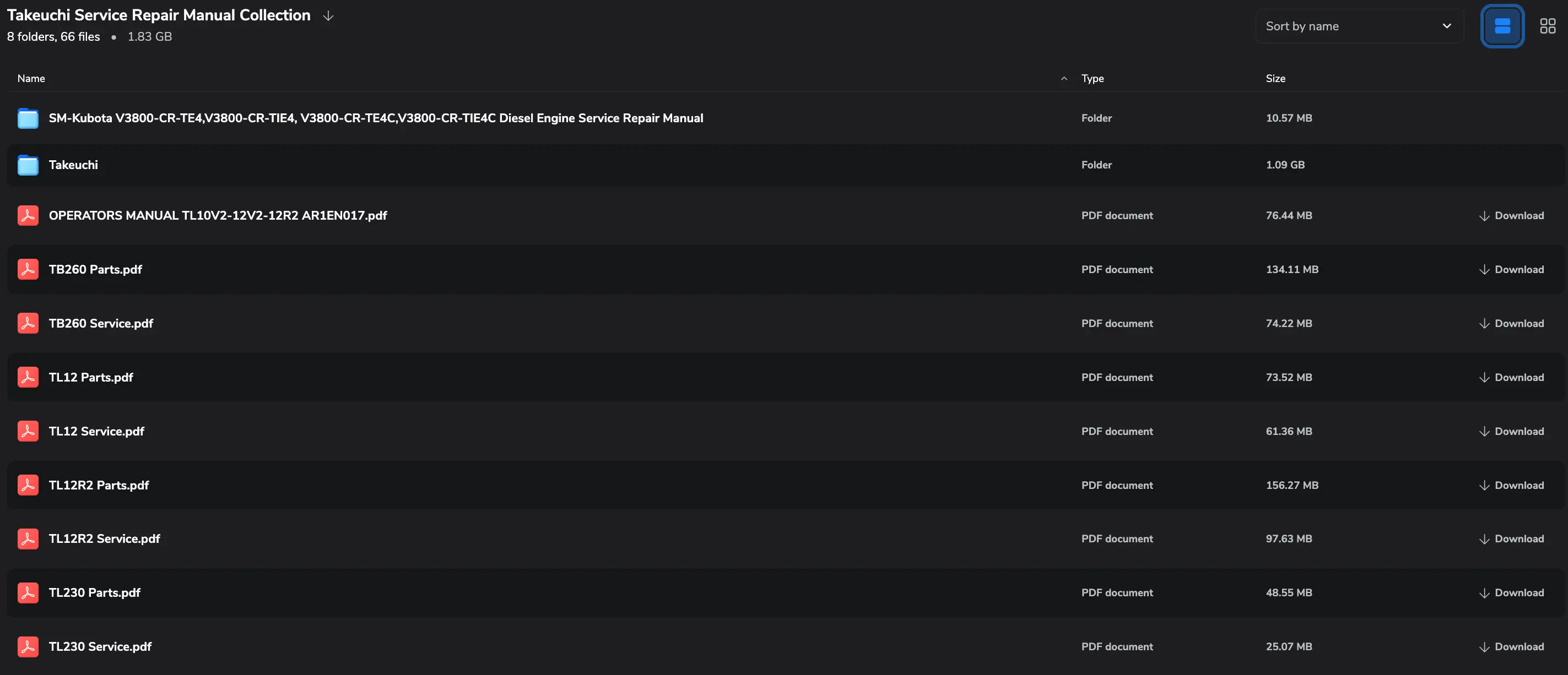Click download arrow next to collection title
Image resolution: width=1568 pixels, height=675 pixels.
[x=328, y=16]
